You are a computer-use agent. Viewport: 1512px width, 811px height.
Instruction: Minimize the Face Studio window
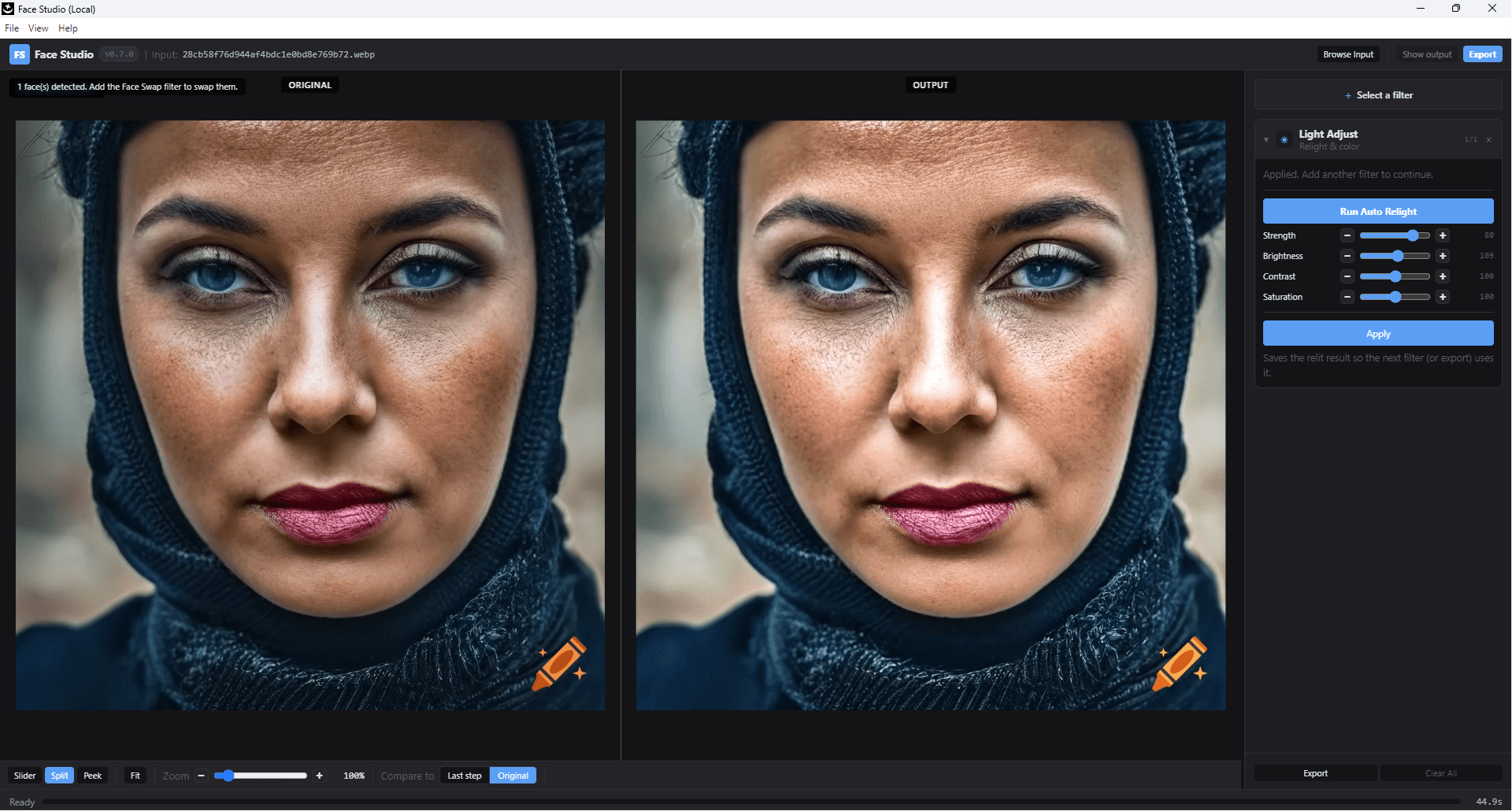(1421, 9)
